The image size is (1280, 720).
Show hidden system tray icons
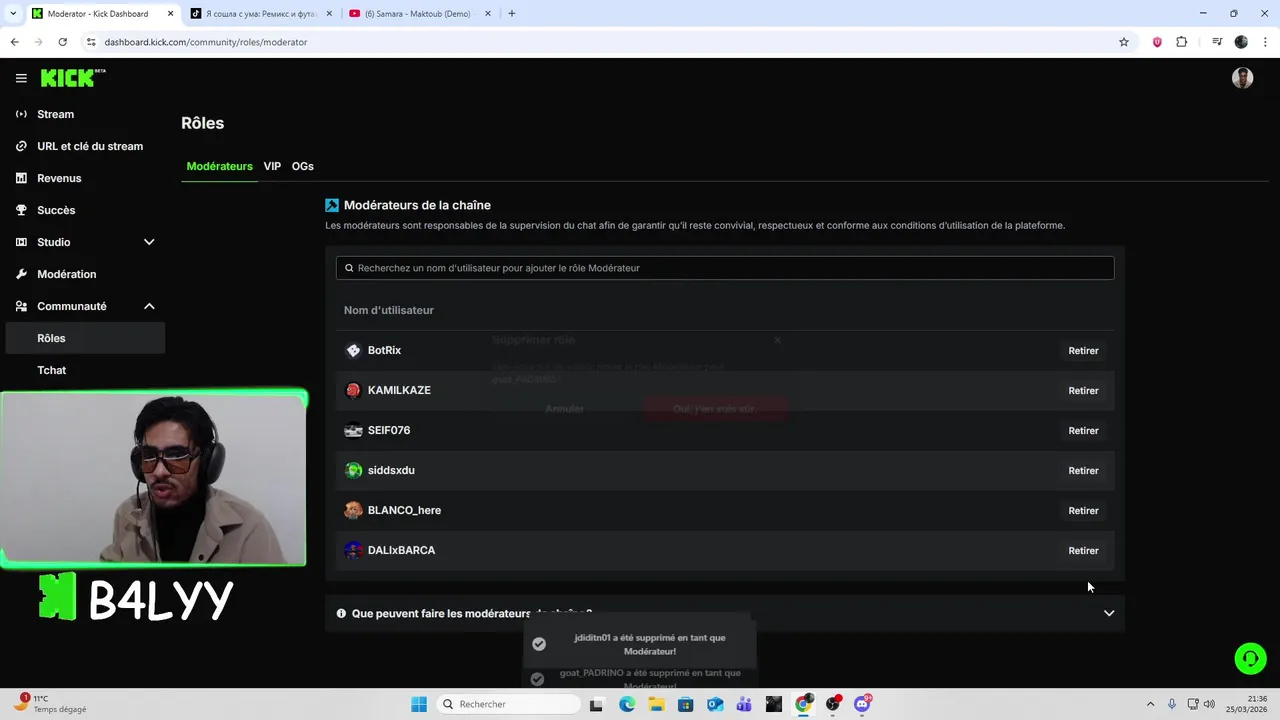1150,704
